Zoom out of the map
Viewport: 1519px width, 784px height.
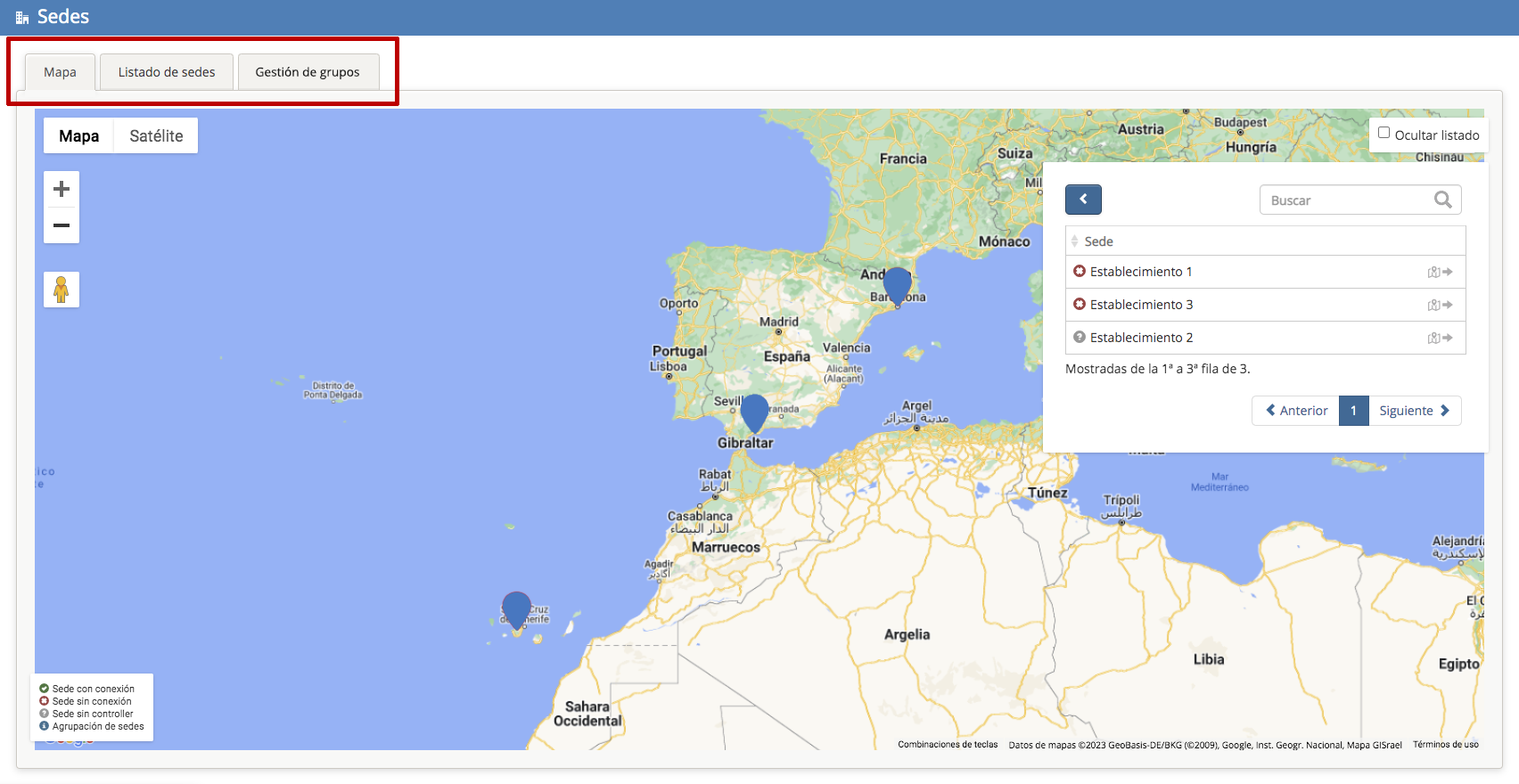(x=62, y=225)
